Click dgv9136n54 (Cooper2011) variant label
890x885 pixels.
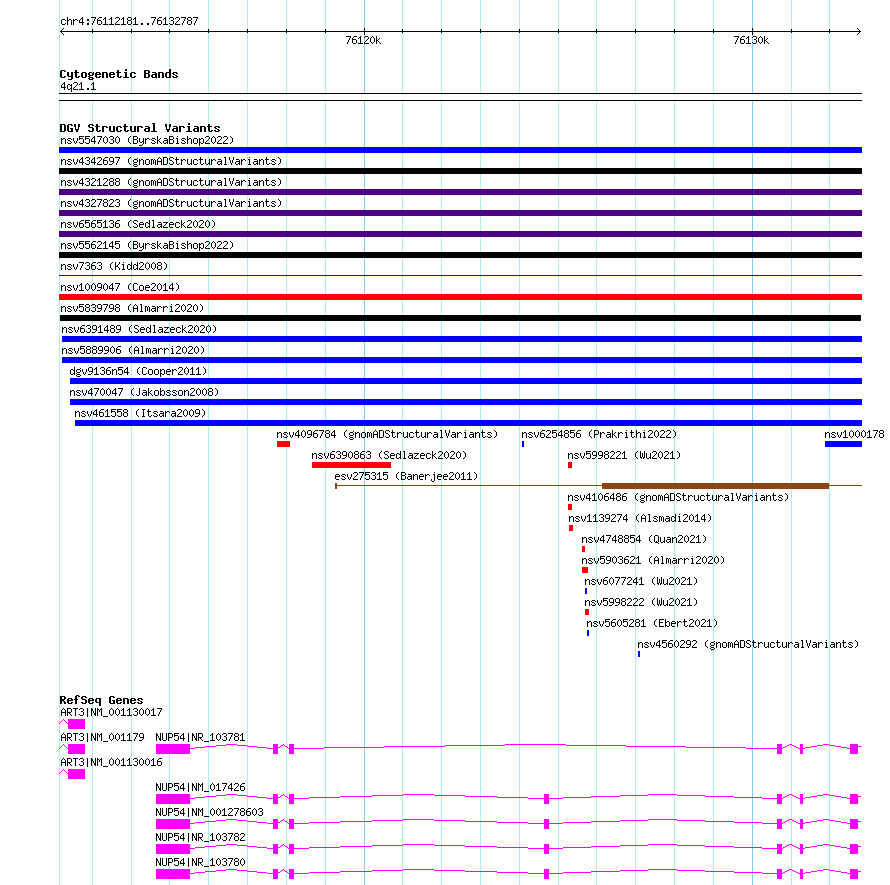click(x=138, y=371)
